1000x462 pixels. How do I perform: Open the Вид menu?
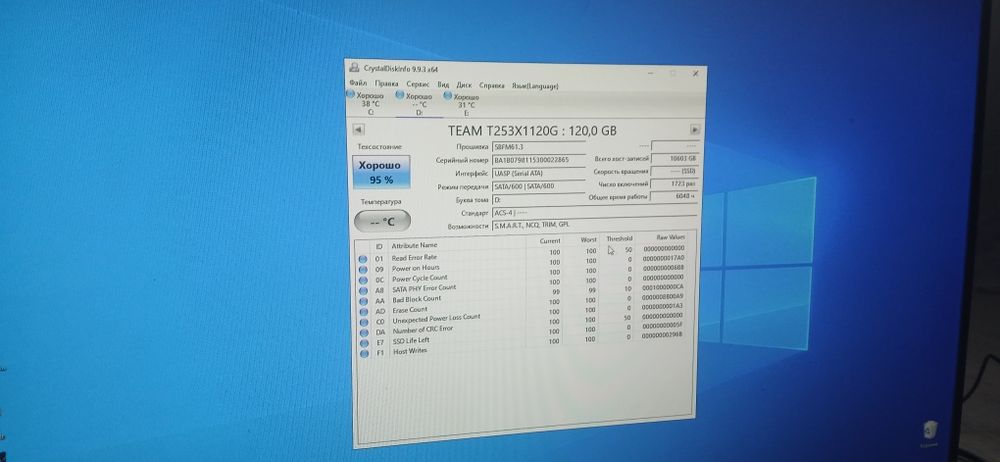point(443,84)
